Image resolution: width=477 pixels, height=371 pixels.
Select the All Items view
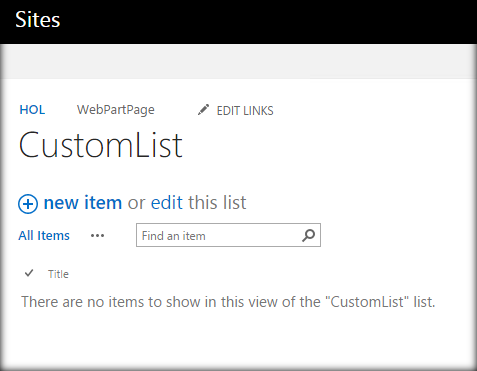(44, 236)
